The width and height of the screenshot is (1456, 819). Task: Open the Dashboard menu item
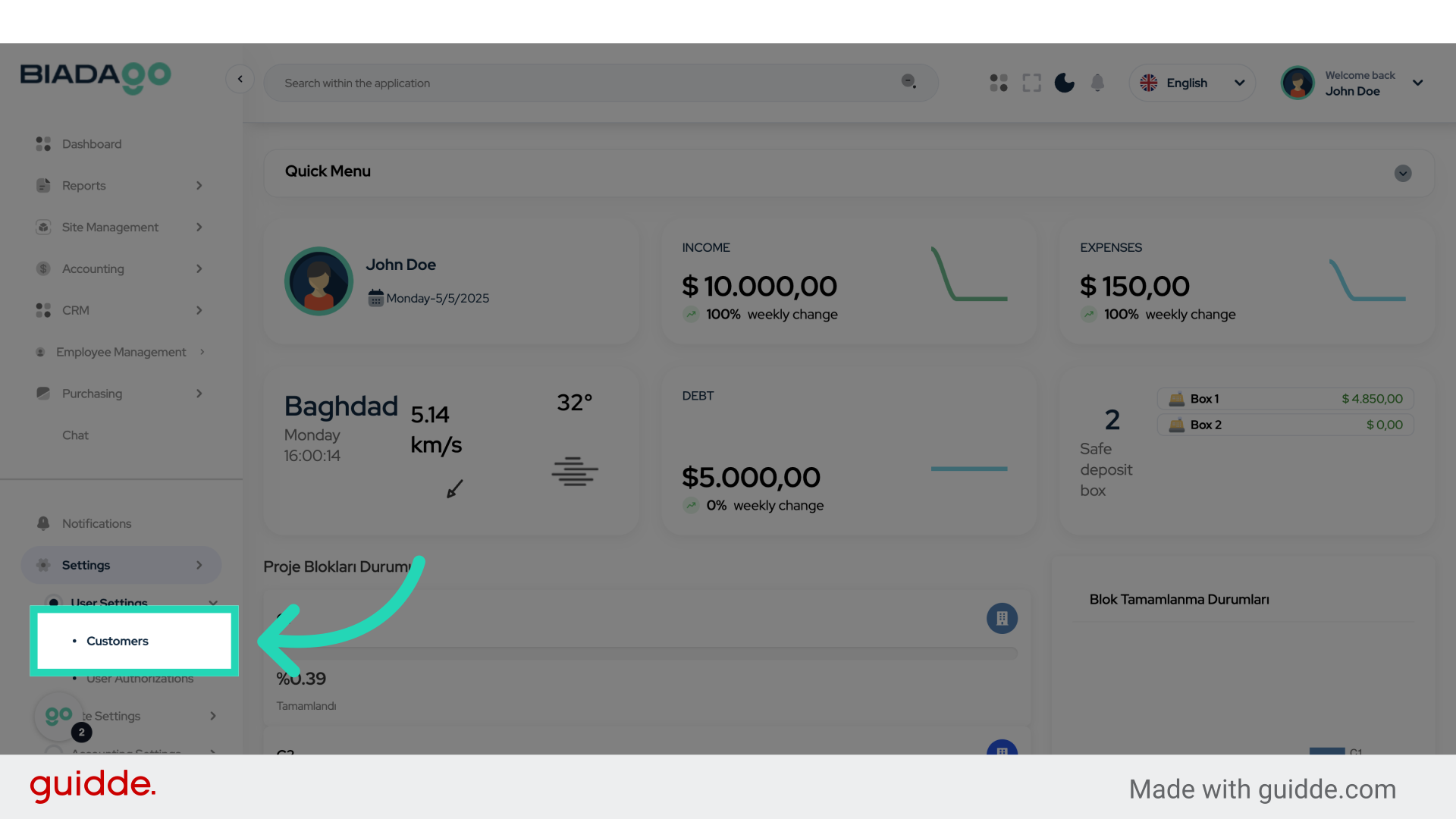(91, 144)
